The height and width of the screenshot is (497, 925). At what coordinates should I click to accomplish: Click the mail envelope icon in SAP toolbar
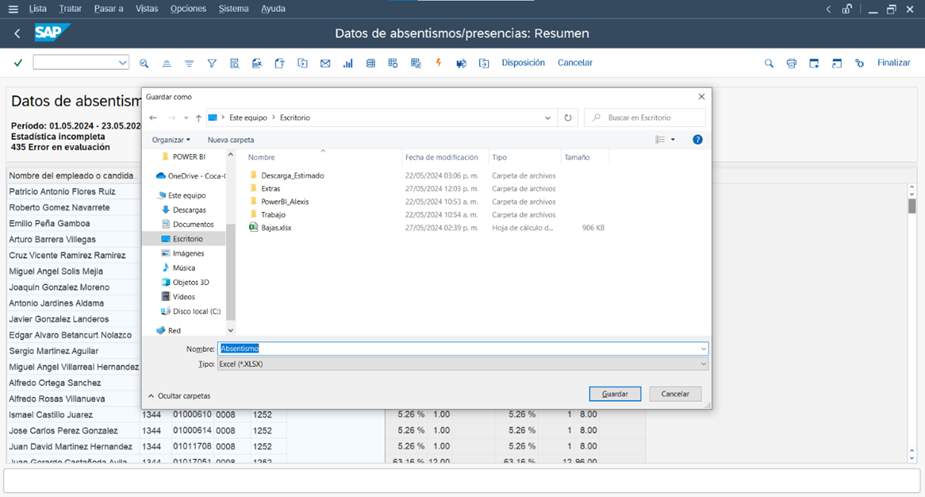(x=325, y=63)
